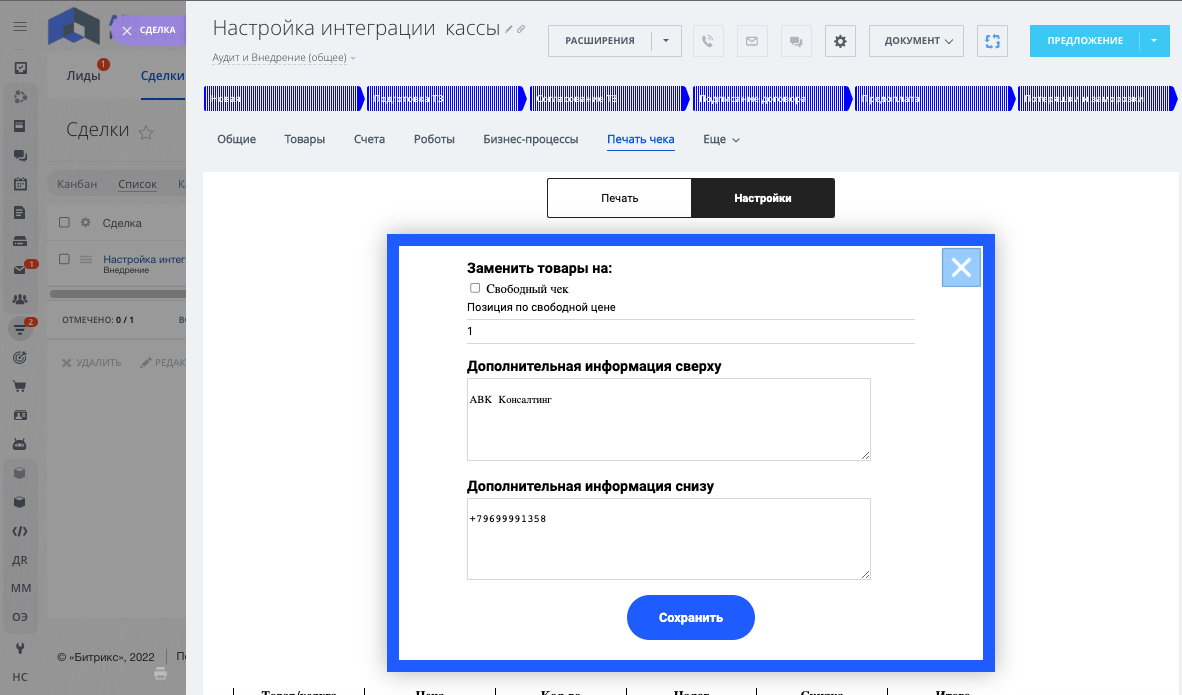Image resolution: width=1182 pixels, height=695 pixels.
Task: Switch to the Бизнес-процессы tab
Action: [531, 139]
